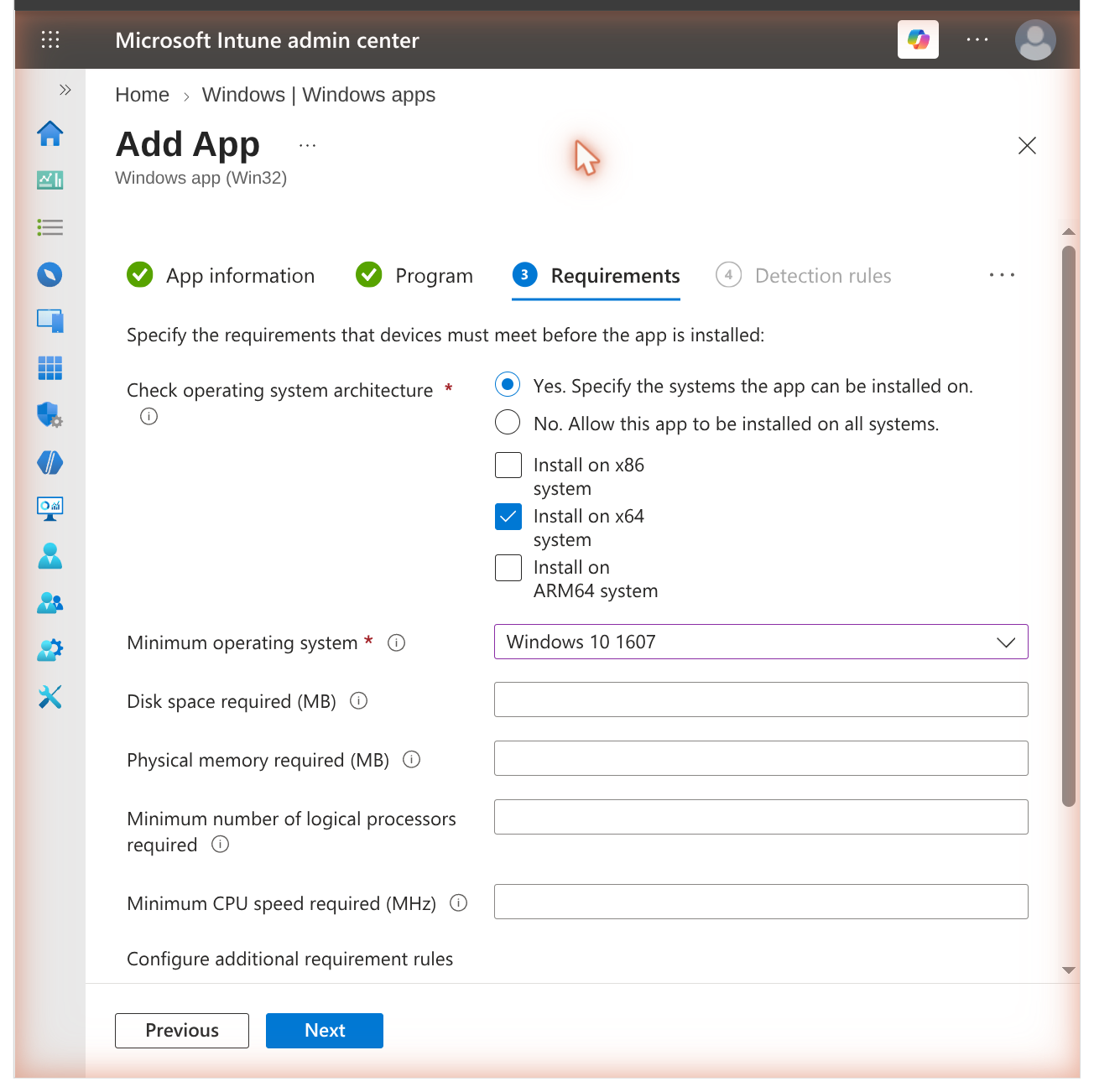Viewport: 1094px width, 1092px height.
Task: Go to Home icon in sidebar
Action: (50, 133)
